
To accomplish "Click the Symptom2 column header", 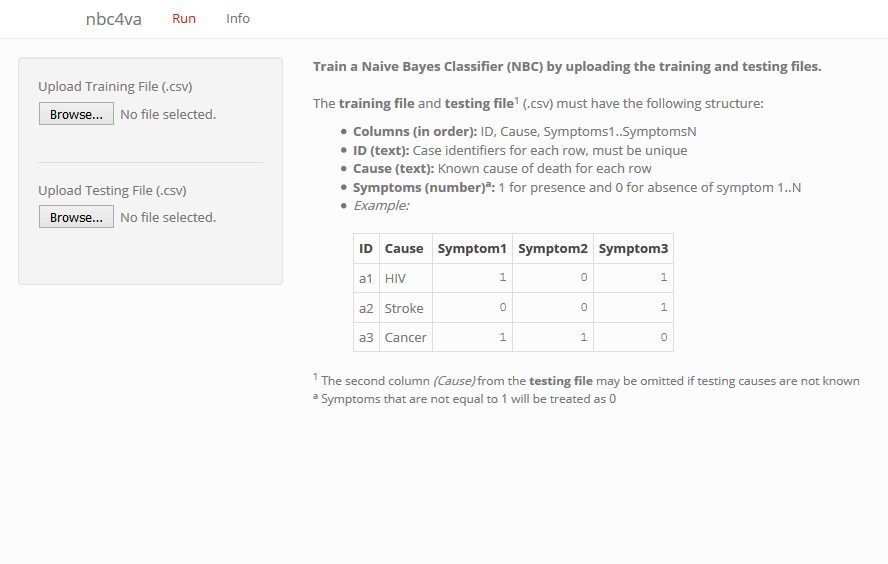I will 553,248.
